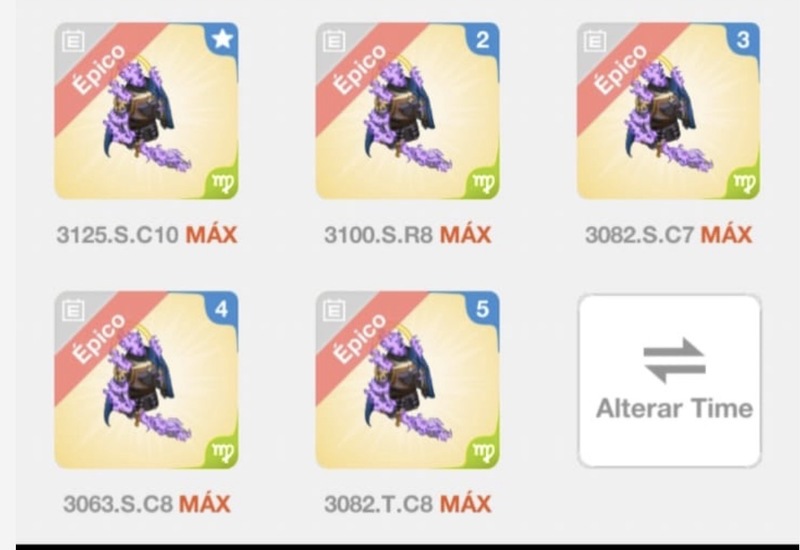This screenshot has height=550, width=800.
Task: Click the 3082.S.C7 MÁX label
Action: pyautogui.click(x=668, y=235)
